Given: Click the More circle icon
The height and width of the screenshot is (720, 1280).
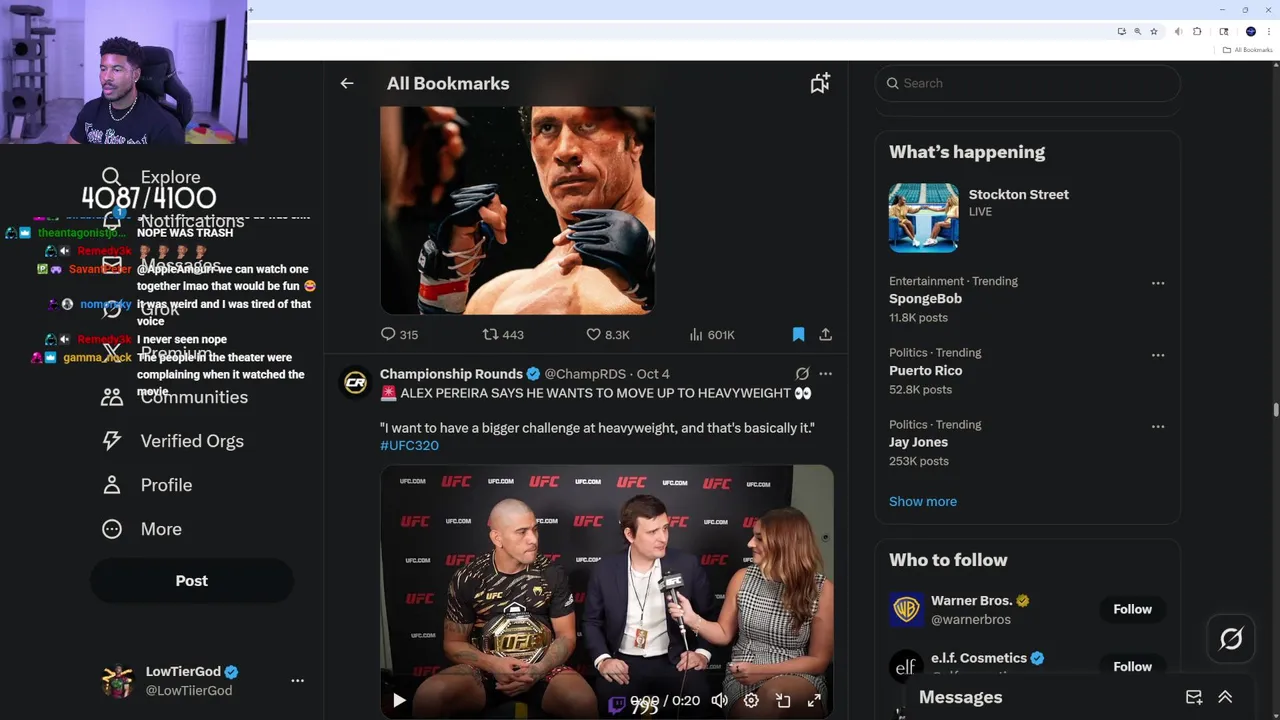Looking at the screenshot, I should (x=112, y=529).
